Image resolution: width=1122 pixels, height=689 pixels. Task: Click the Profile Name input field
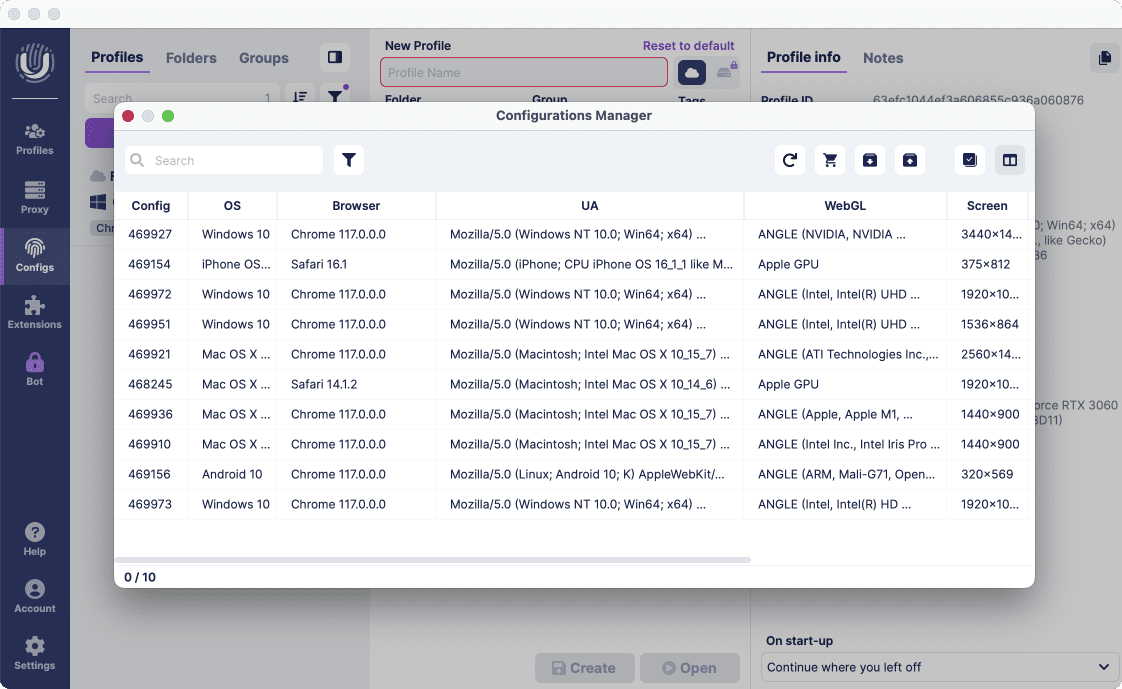tap(524, 72)
